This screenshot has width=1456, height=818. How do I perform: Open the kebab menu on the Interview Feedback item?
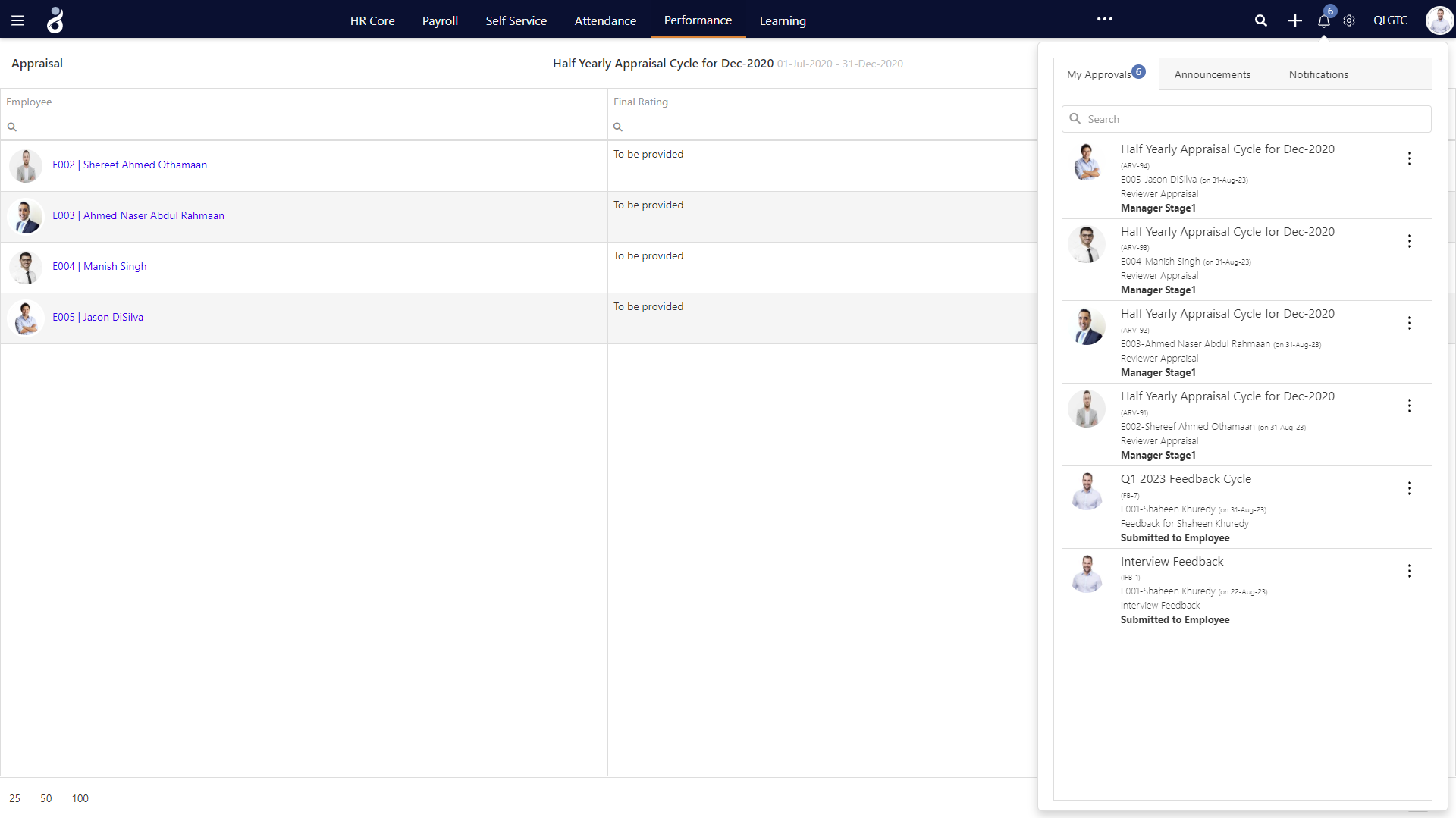click(x=1410, y=571)
